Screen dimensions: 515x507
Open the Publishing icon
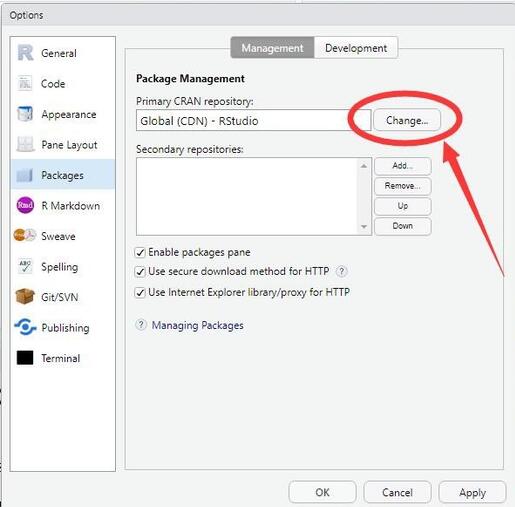tap(25, 327)
